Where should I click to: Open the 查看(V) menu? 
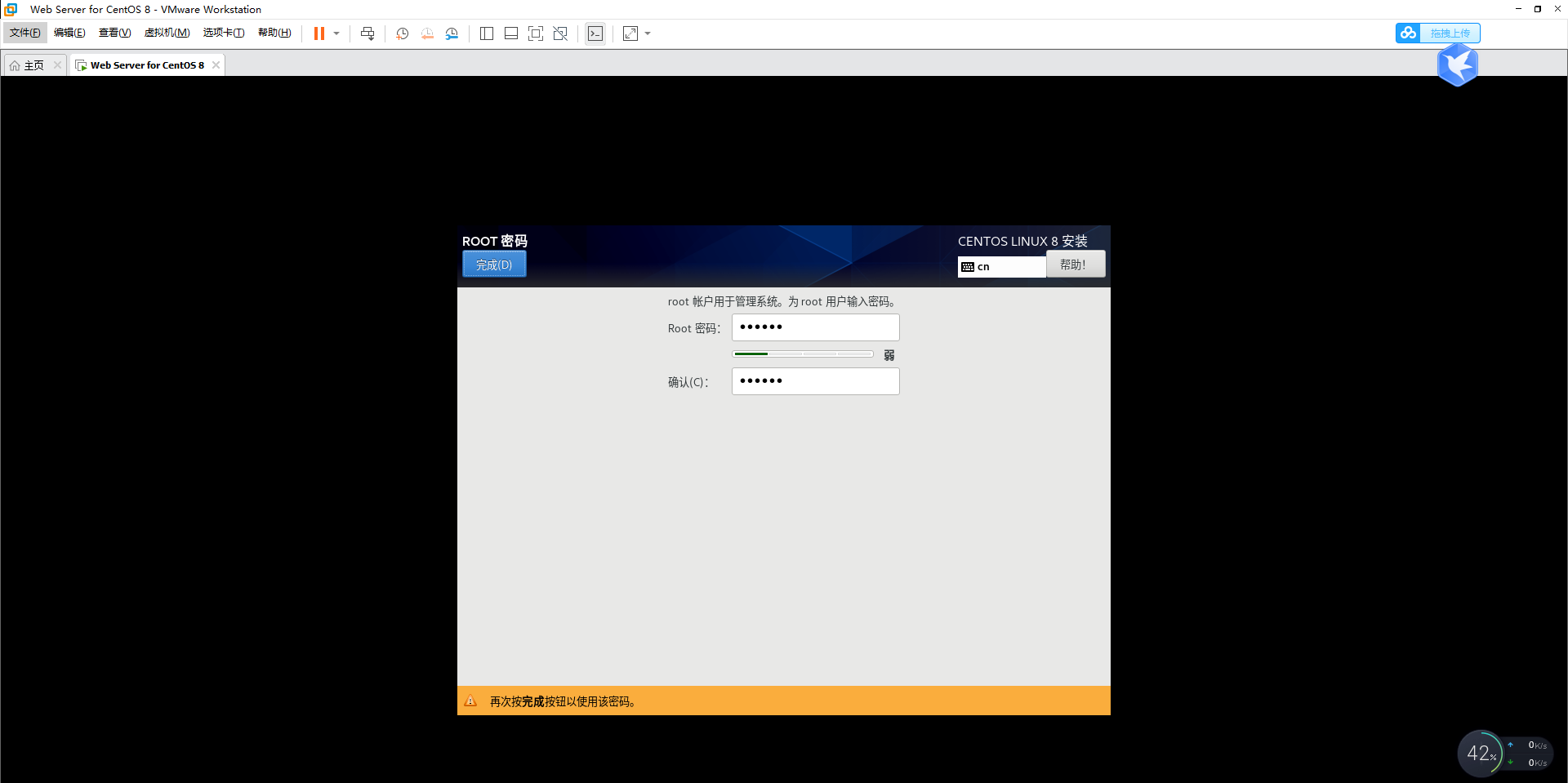click(114, 33)
